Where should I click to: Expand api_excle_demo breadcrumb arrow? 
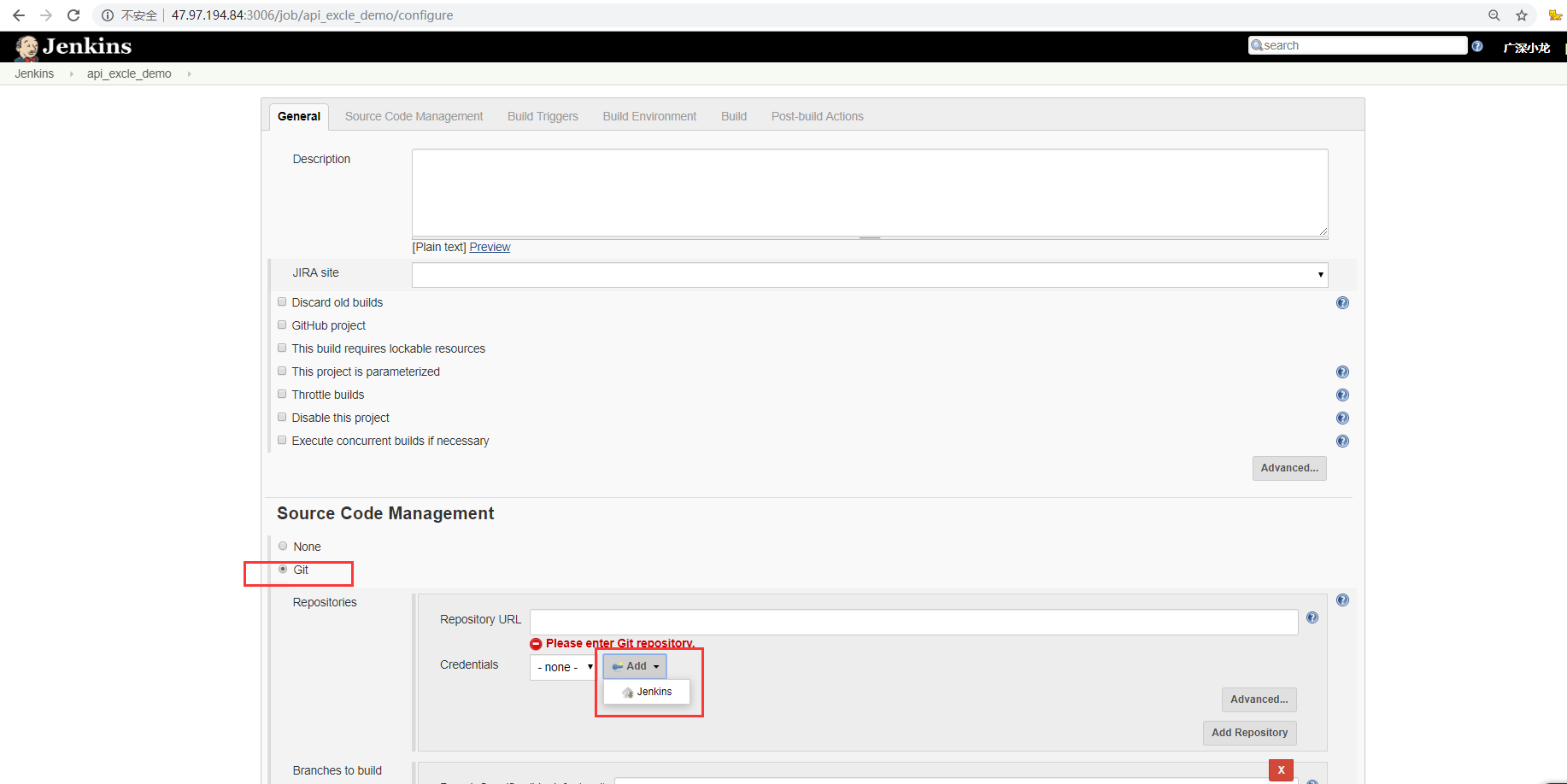tap(189, 74)
